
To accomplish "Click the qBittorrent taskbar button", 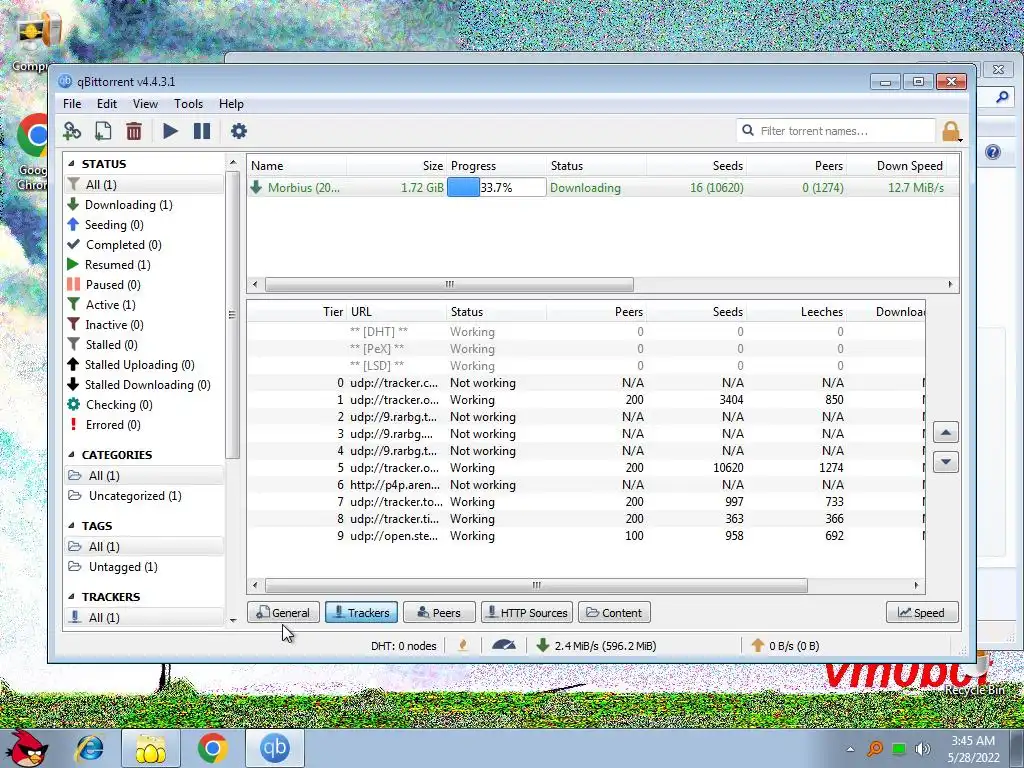I will [x=274, y=748].
